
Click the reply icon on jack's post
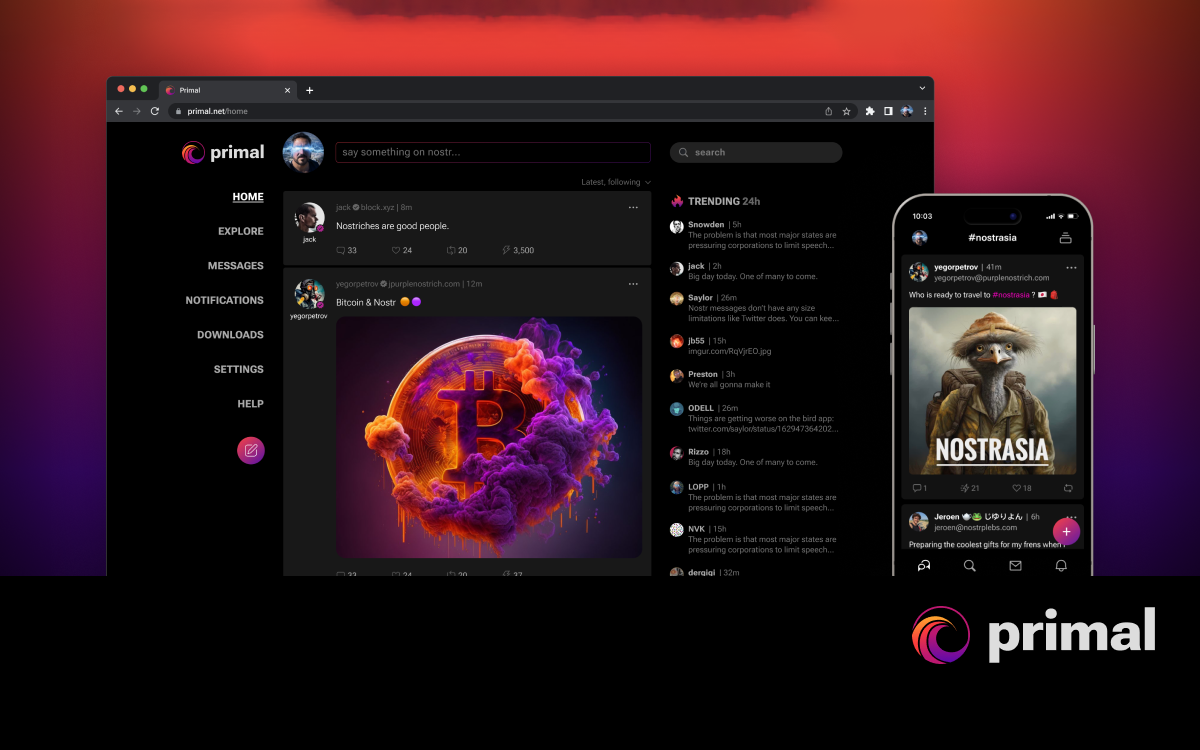(341, 251)
